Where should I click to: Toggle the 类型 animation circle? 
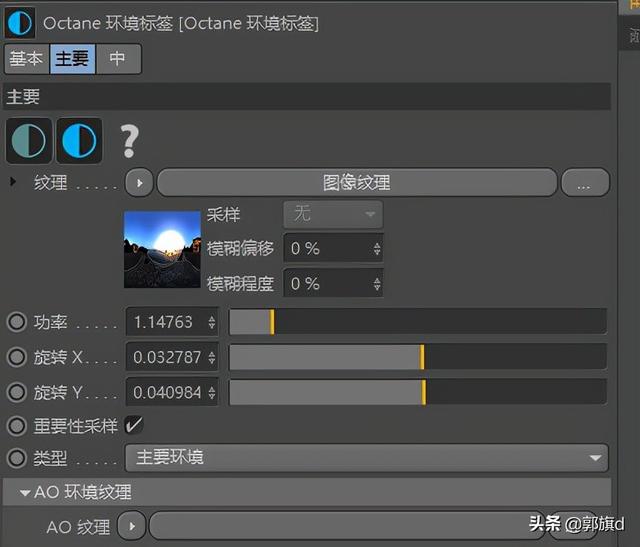tap(17, 458)
